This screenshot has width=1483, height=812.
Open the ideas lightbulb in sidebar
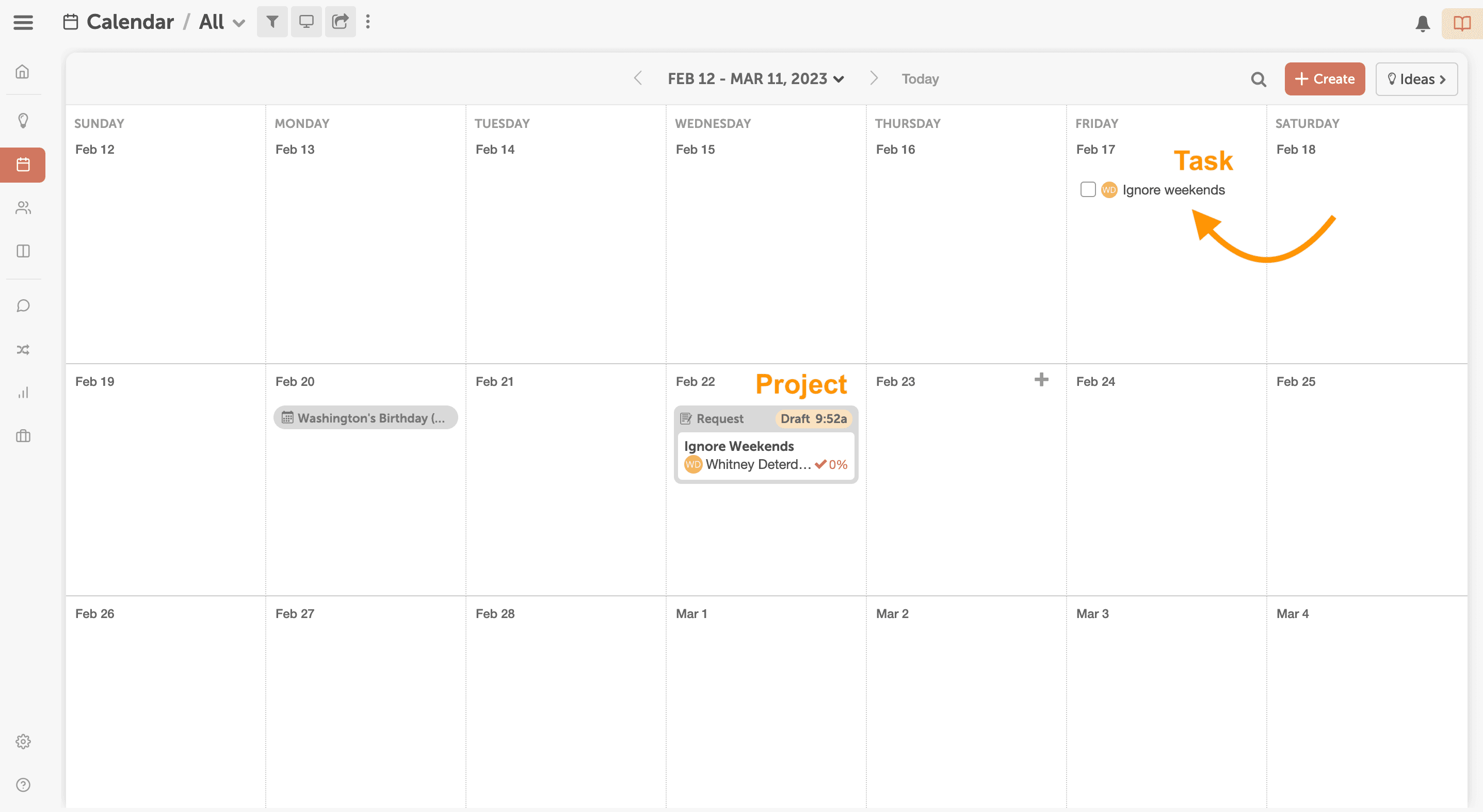[x=23, y=120]
